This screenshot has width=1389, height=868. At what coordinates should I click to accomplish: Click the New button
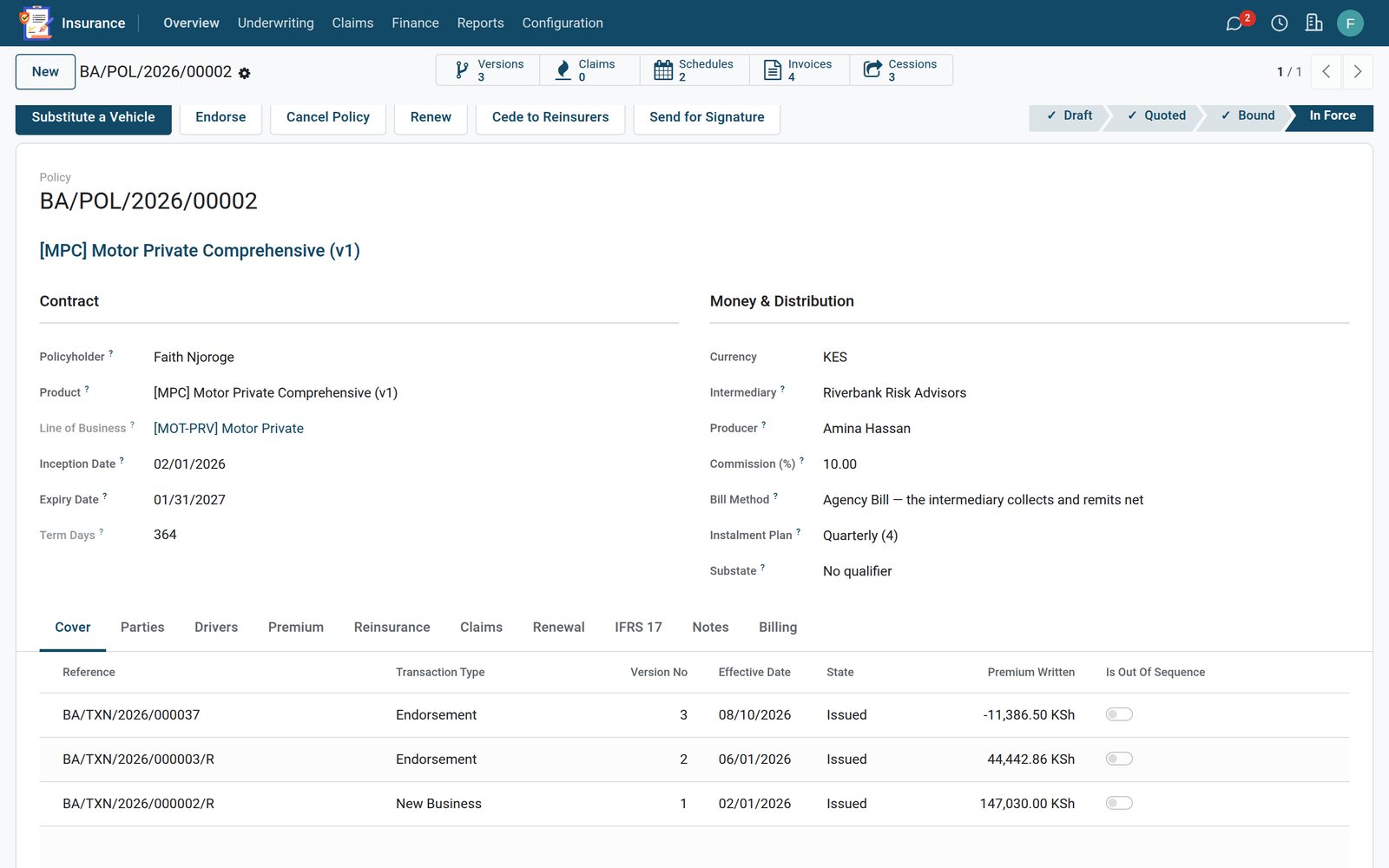click(45, 72)
